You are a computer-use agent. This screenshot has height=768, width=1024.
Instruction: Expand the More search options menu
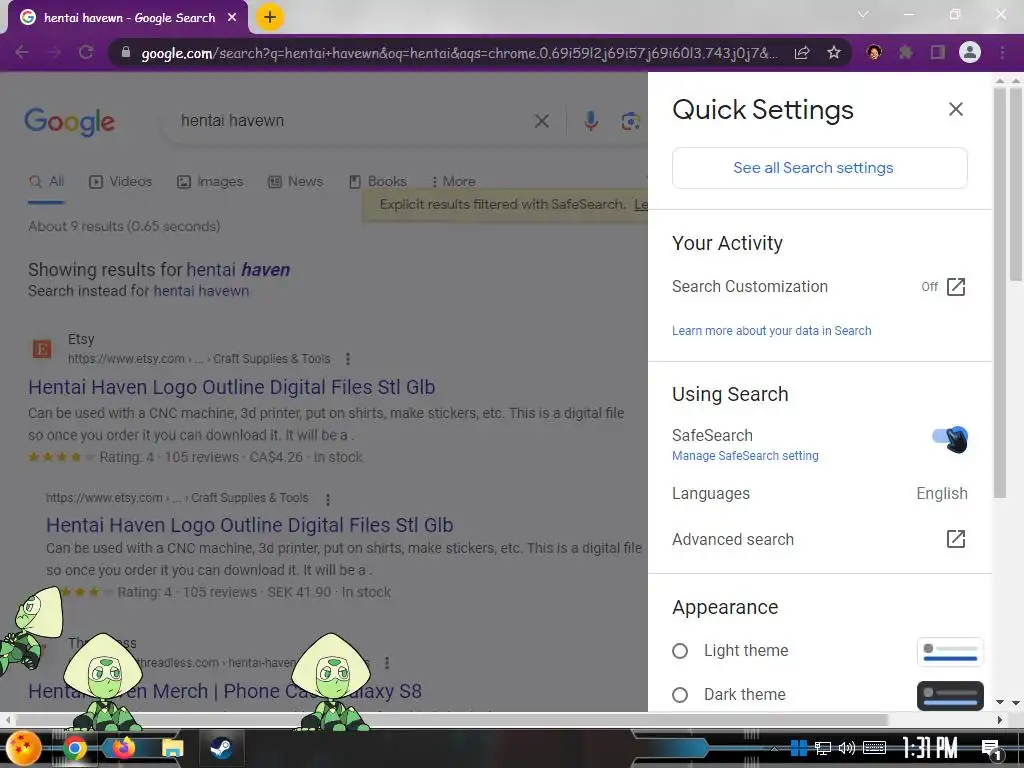(x=453, y=182)
